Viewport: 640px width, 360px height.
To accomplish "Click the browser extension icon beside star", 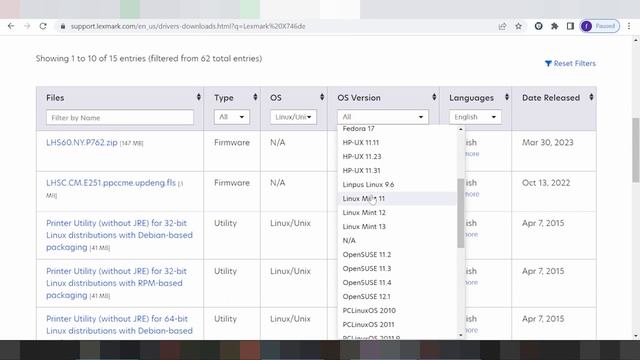I will (538, 26).
